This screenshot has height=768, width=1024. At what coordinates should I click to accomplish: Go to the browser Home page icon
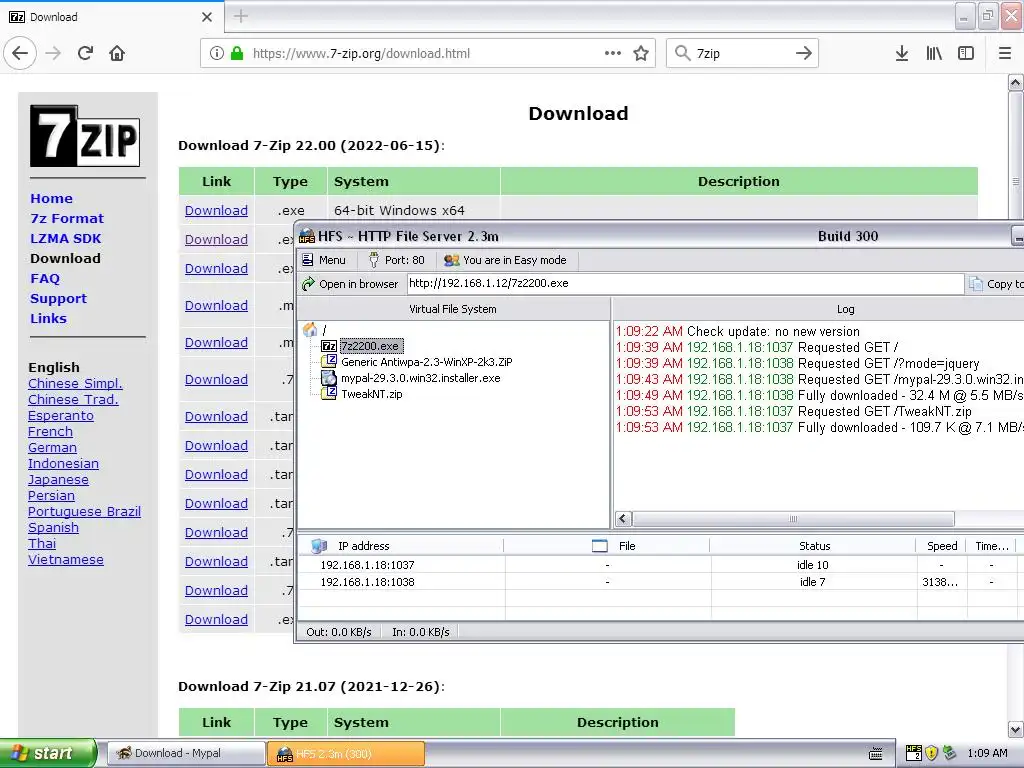[117, 54]
